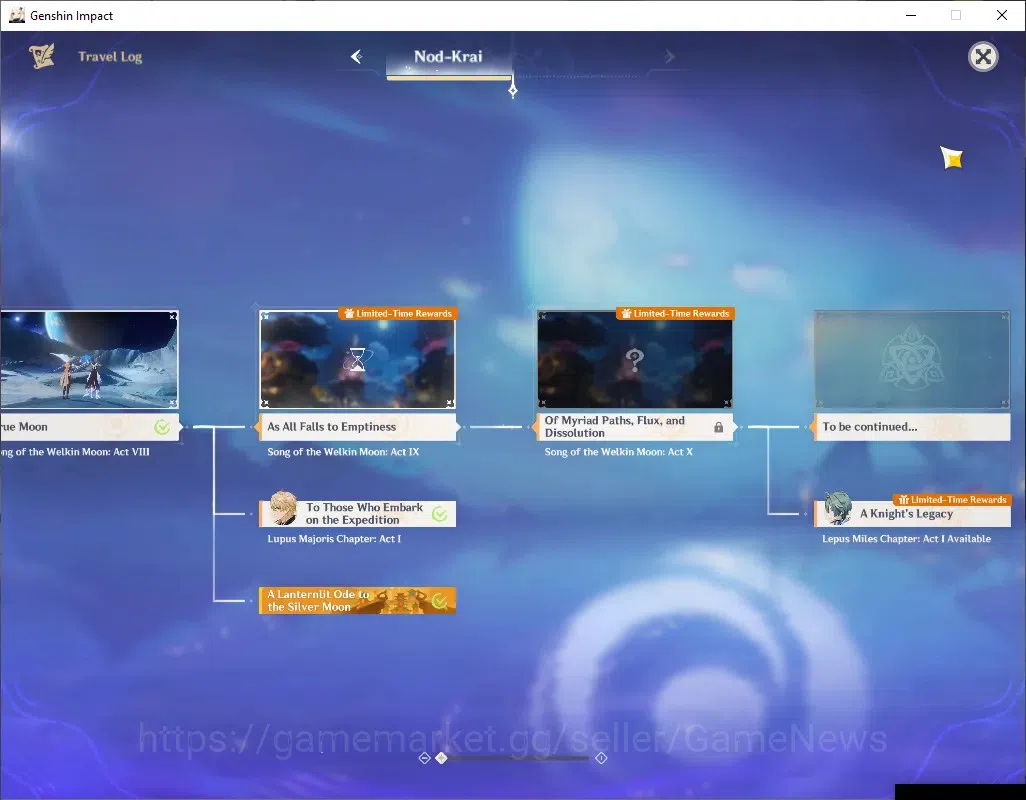The width and height of the screenshot is (1026, 800).
Task: Click the bottom timeline scroll slider handle
Action: pos(441,757)
